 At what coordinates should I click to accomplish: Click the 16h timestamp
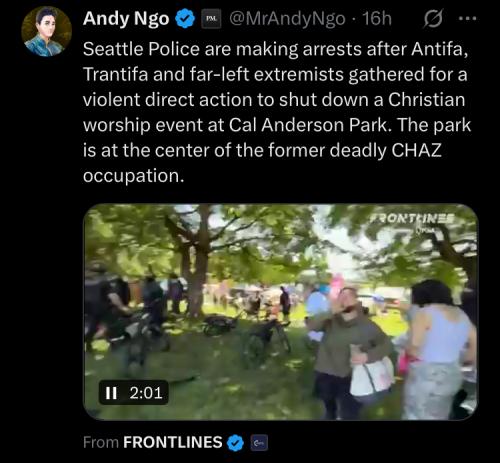coord(377,19)
